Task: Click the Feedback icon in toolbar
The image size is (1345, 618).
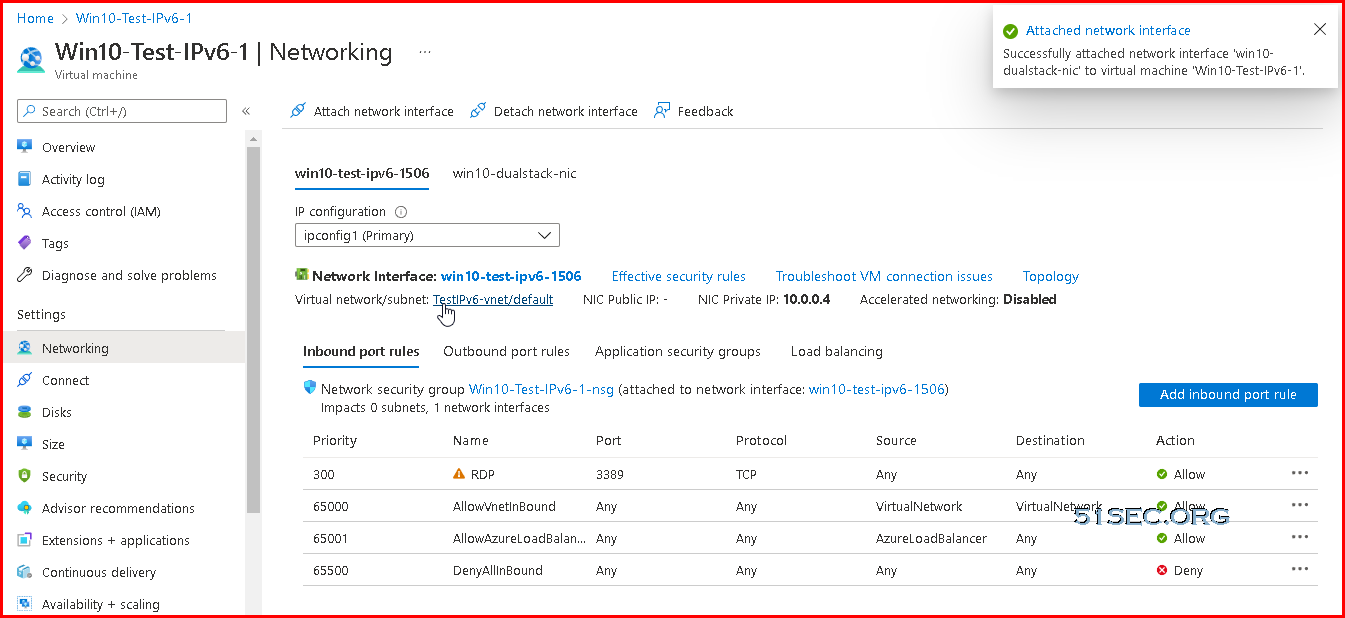Action: (x=662, y=111)
